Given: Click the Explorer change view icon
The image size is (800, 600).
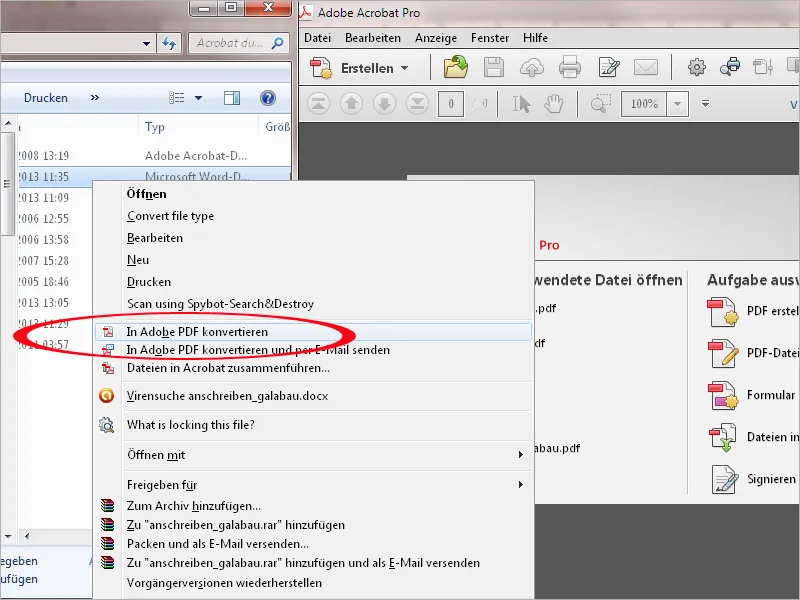Looking at the screenshot, I should [x=177, y=98].
